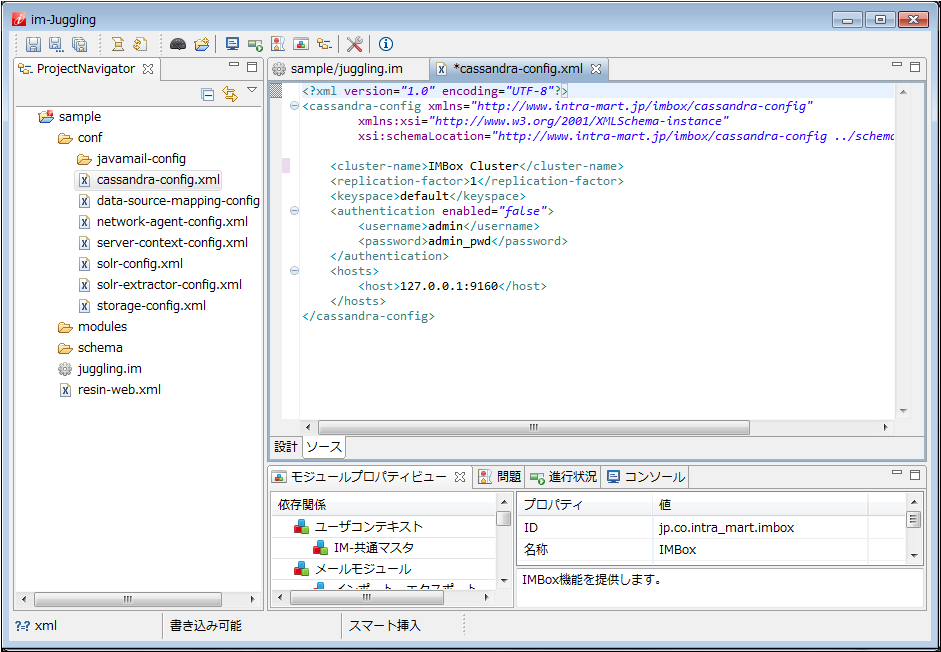Click the page refresh arrows toolbar icon
This screenshot has height=652, width=941.
(140, 44)
